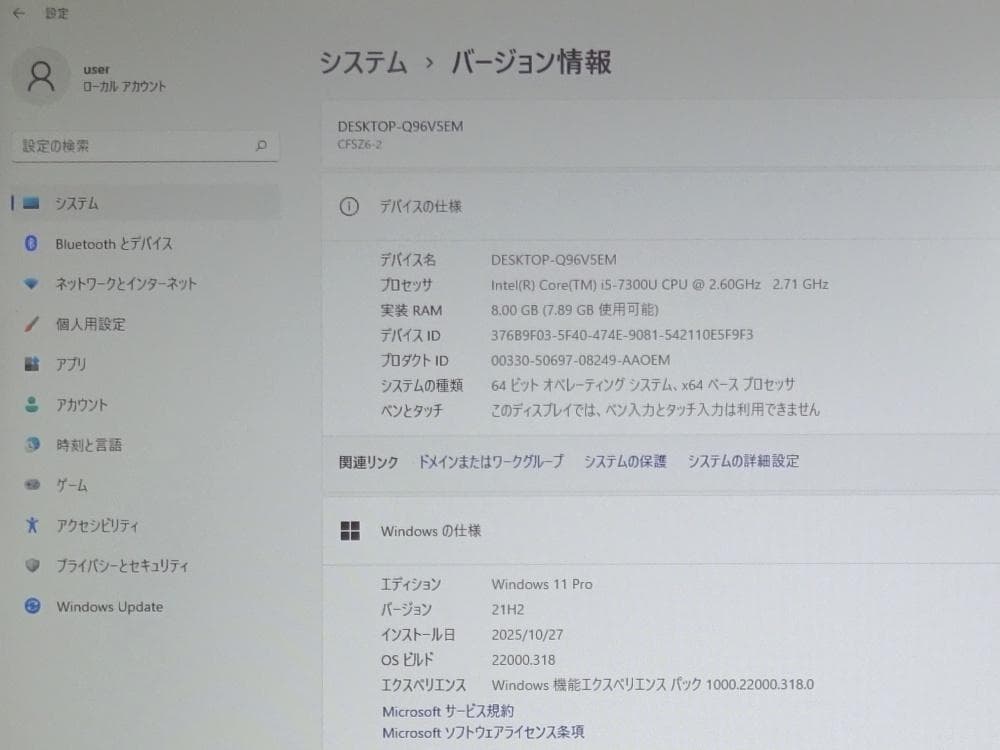Open 時刻と言語 settings
The height and width of the screenshot is (750, 1000).
tap(145, 445)
